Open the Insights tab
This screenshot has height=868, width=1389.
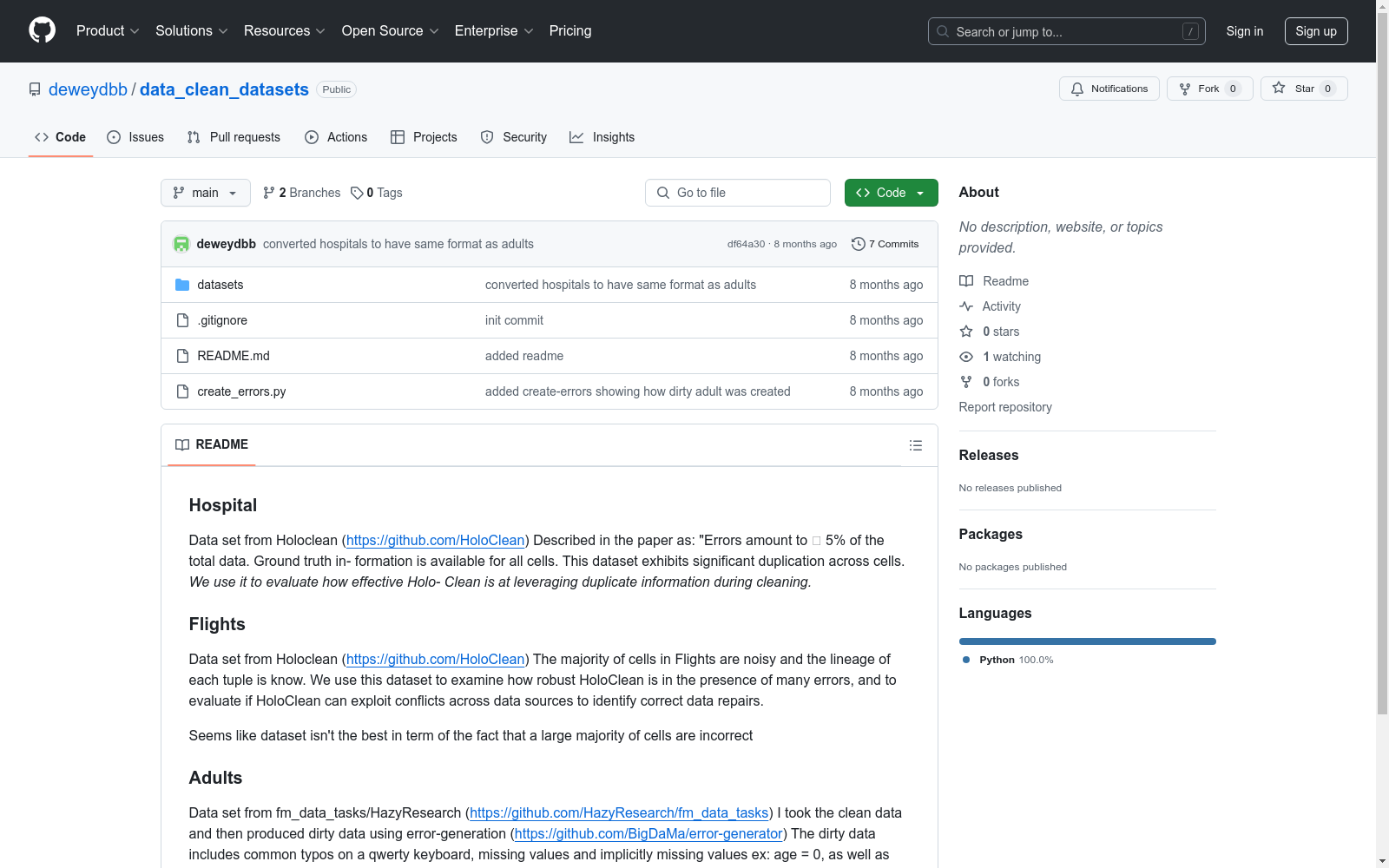point(602,137)
